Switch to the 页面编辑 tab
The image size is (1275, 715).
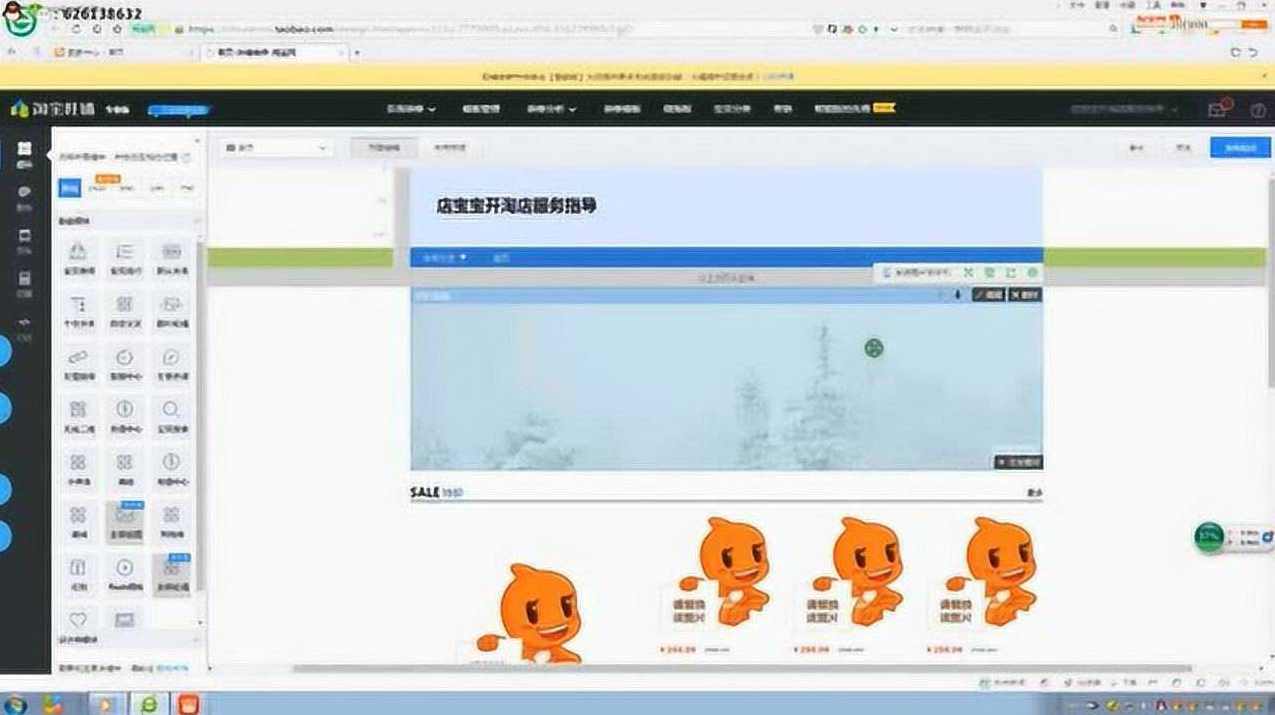tap(383, 148)
